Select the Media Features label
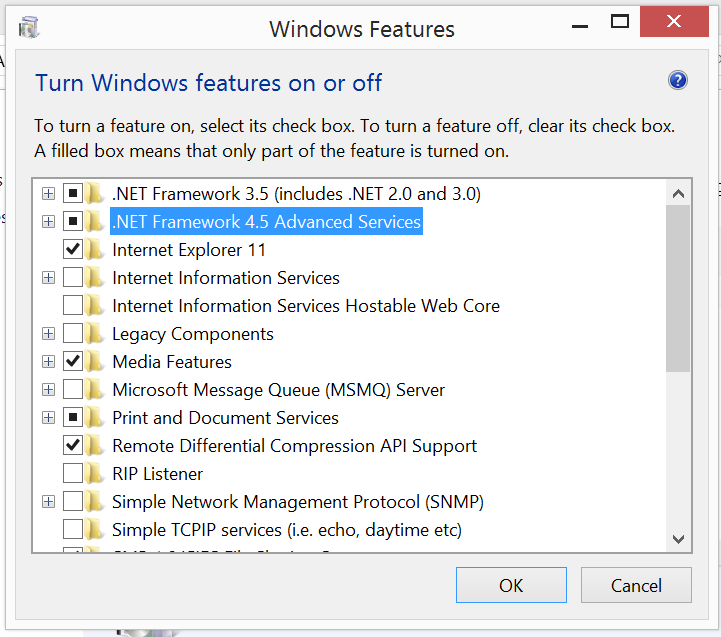 172,362
